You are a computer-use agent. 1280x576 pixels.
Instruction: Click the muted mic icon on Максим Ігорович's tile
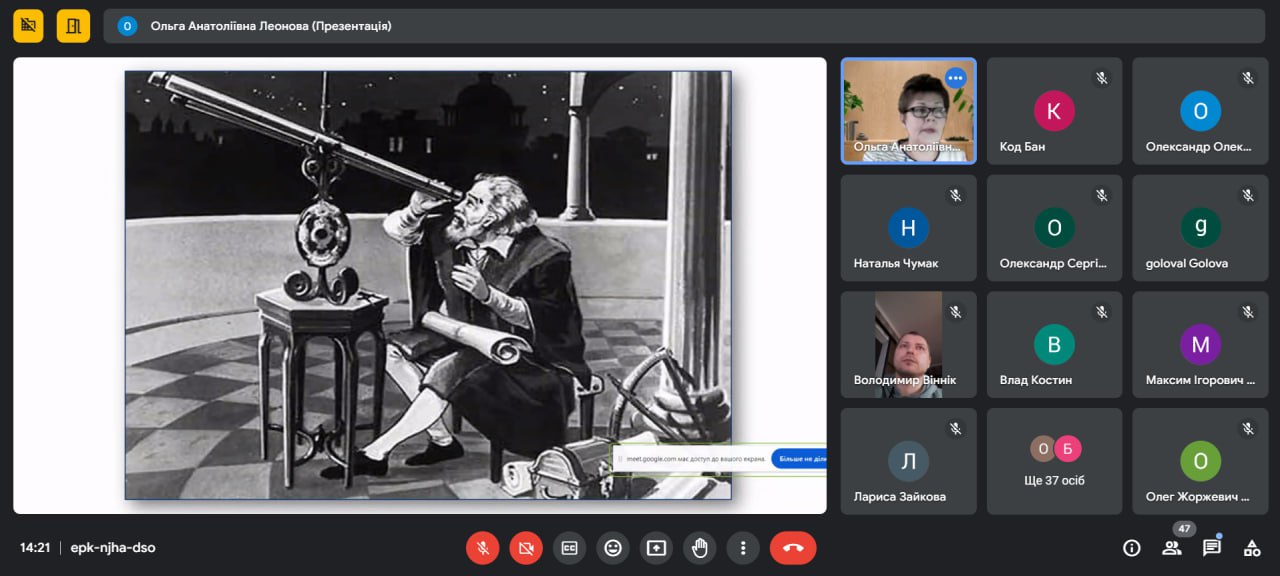point(1248,312)
